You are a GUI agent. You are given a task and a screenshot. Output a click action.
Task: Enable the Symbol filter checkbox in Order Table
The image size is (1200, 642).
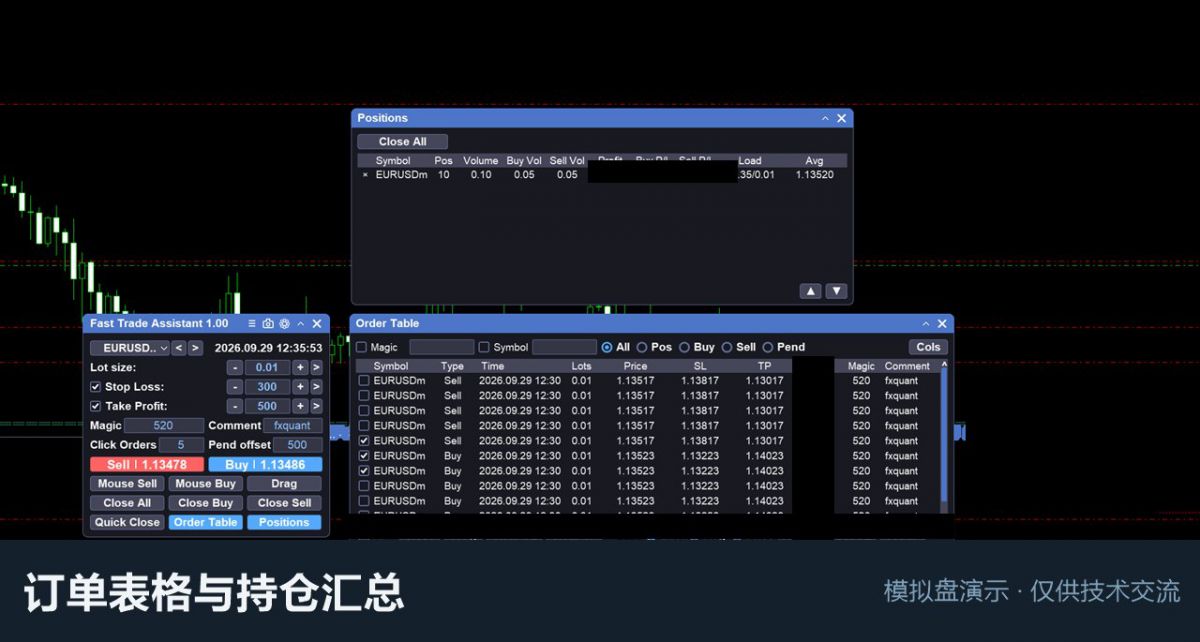[484, 347]
